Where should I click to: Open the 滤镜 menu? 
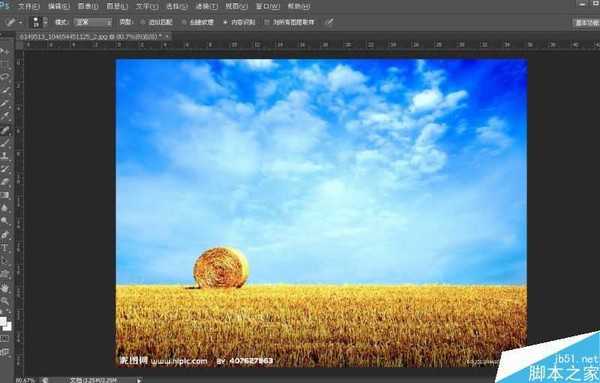click(x=206, y=7)
